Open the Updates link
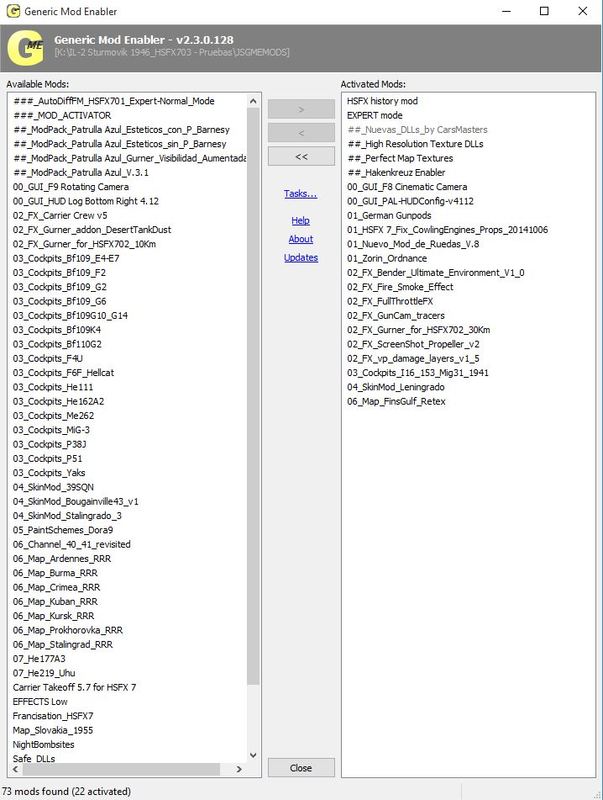Viewport: 603px width, 800px height. point(300,258)
